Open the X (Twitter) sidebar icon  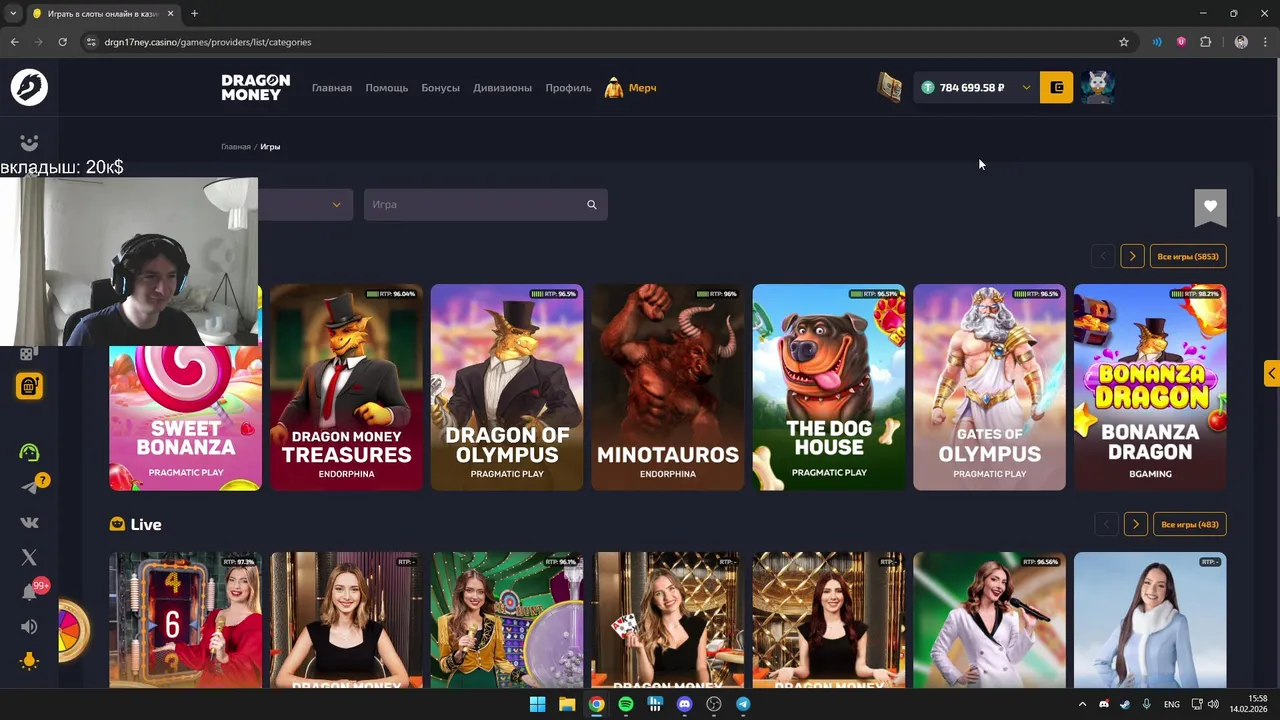click(x=29, y=557)
